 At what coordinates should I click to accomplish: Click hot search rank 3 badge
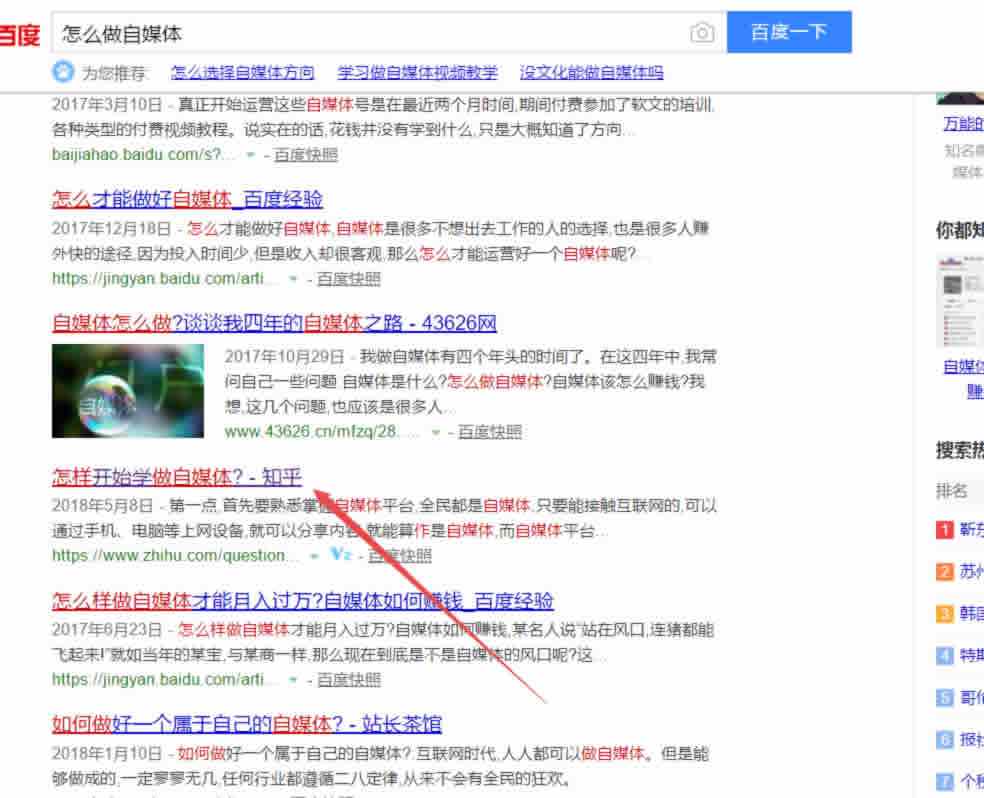coord(944,613)
